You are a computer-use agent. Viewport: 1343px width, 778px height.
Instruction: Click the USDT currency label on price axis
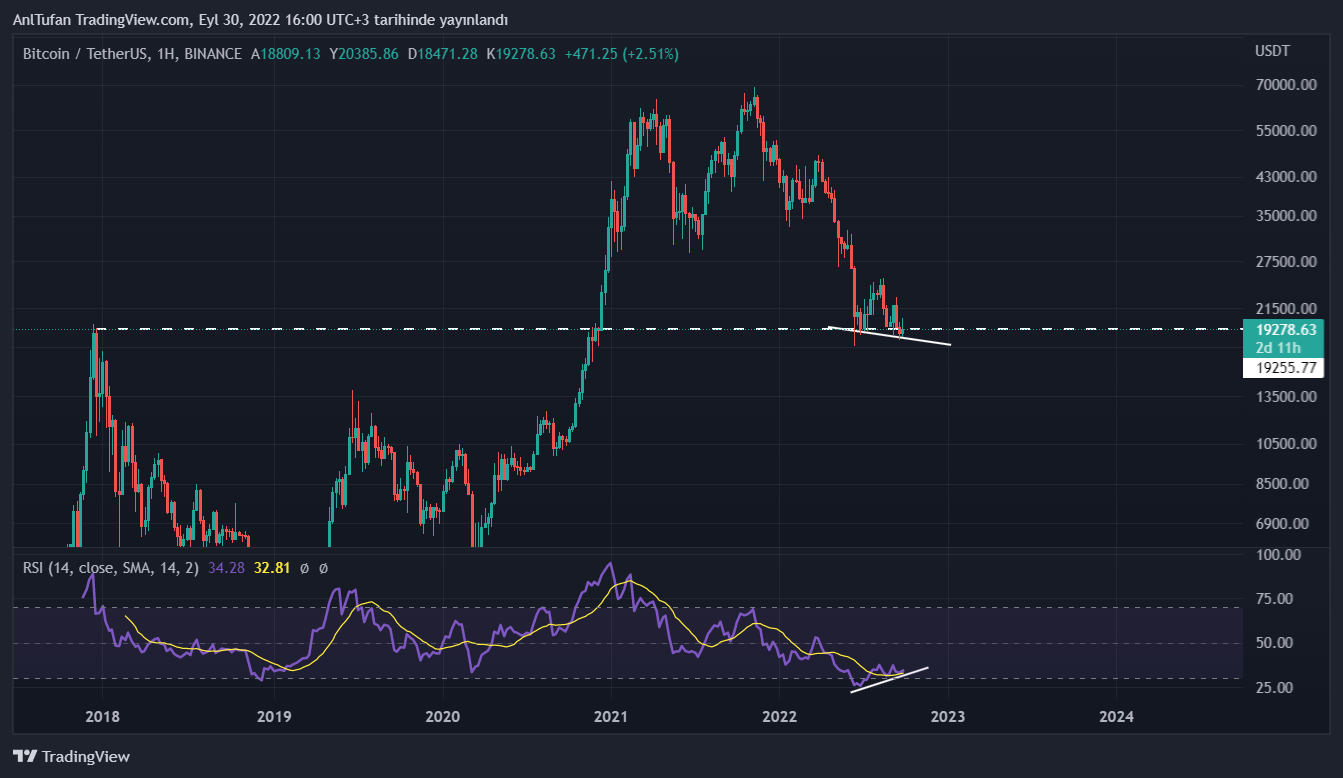tap(1272, 51)
